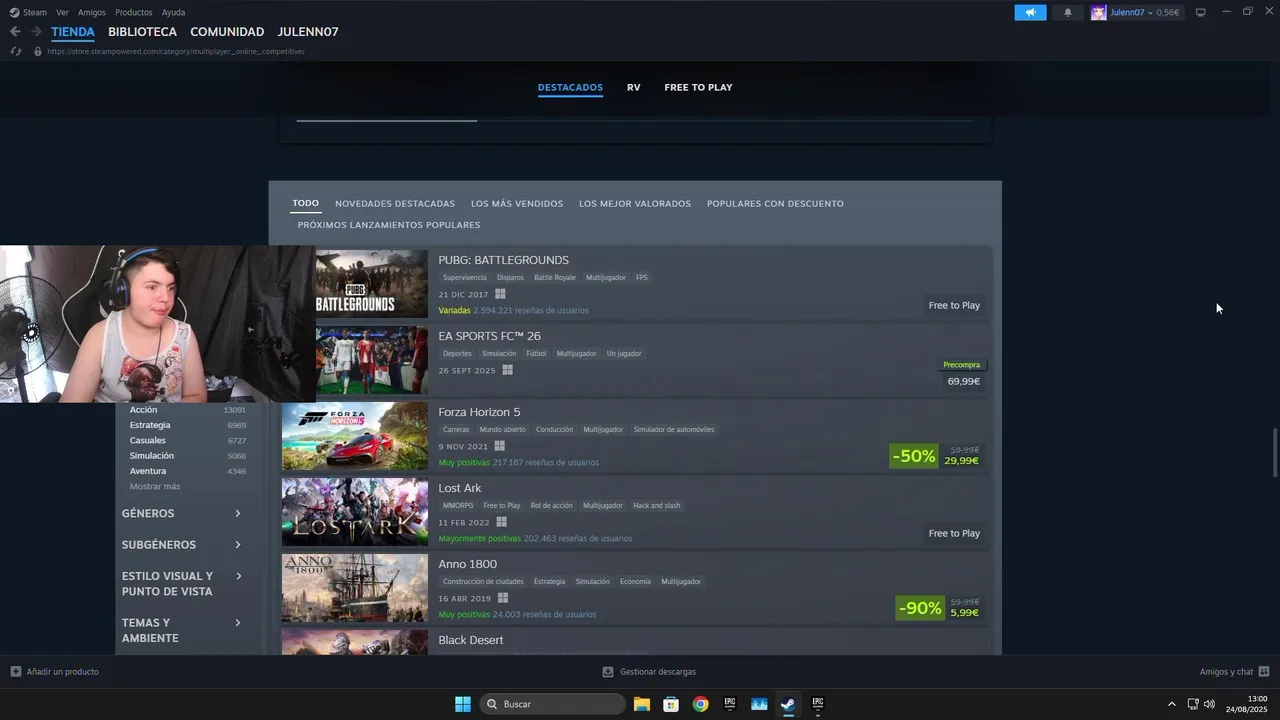Click the downloads manager icon

tap(608, 672)
